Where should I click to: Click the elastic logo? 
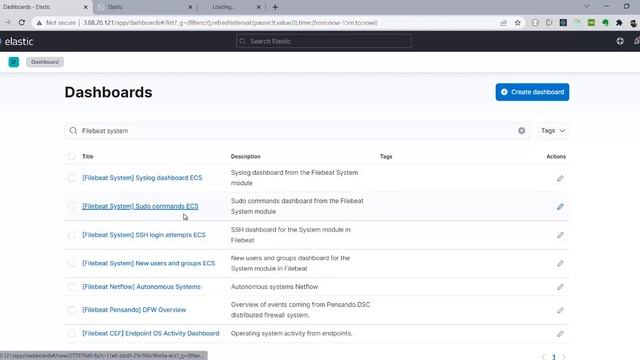coord(17,41)
